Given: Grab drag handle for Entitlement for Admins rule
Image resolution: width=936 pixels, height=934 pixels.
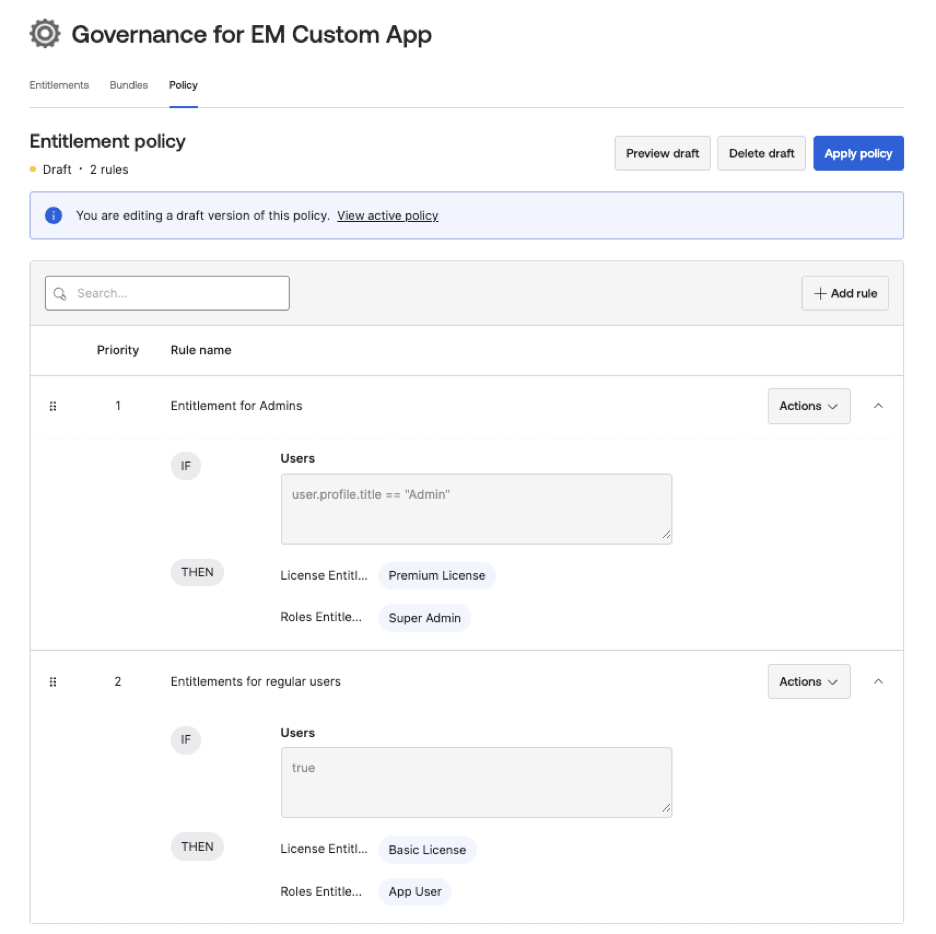Looking at the screenshot, I should [53, 406].
